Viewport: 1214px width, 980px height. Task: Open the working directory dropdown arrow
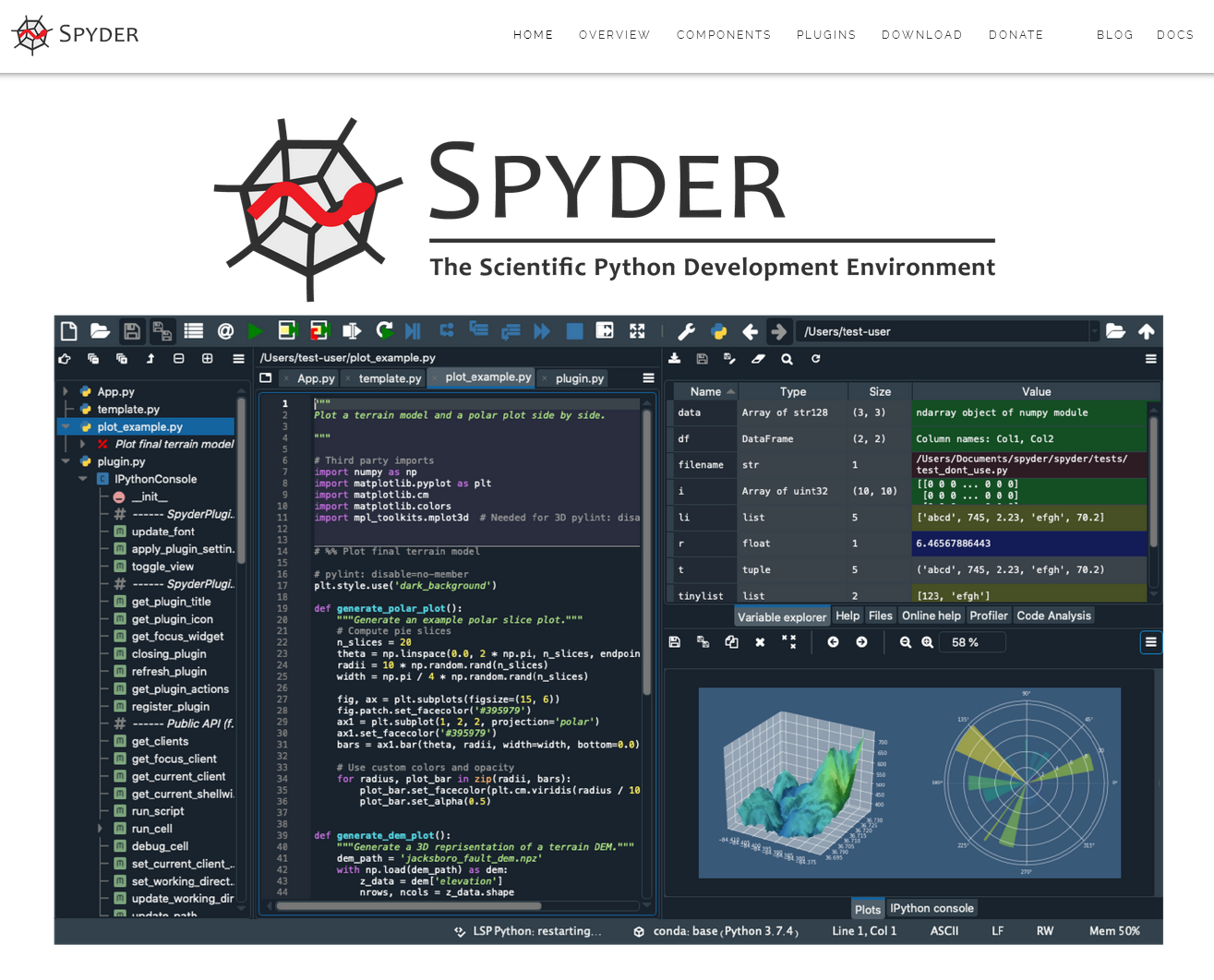coord(1094,331)
